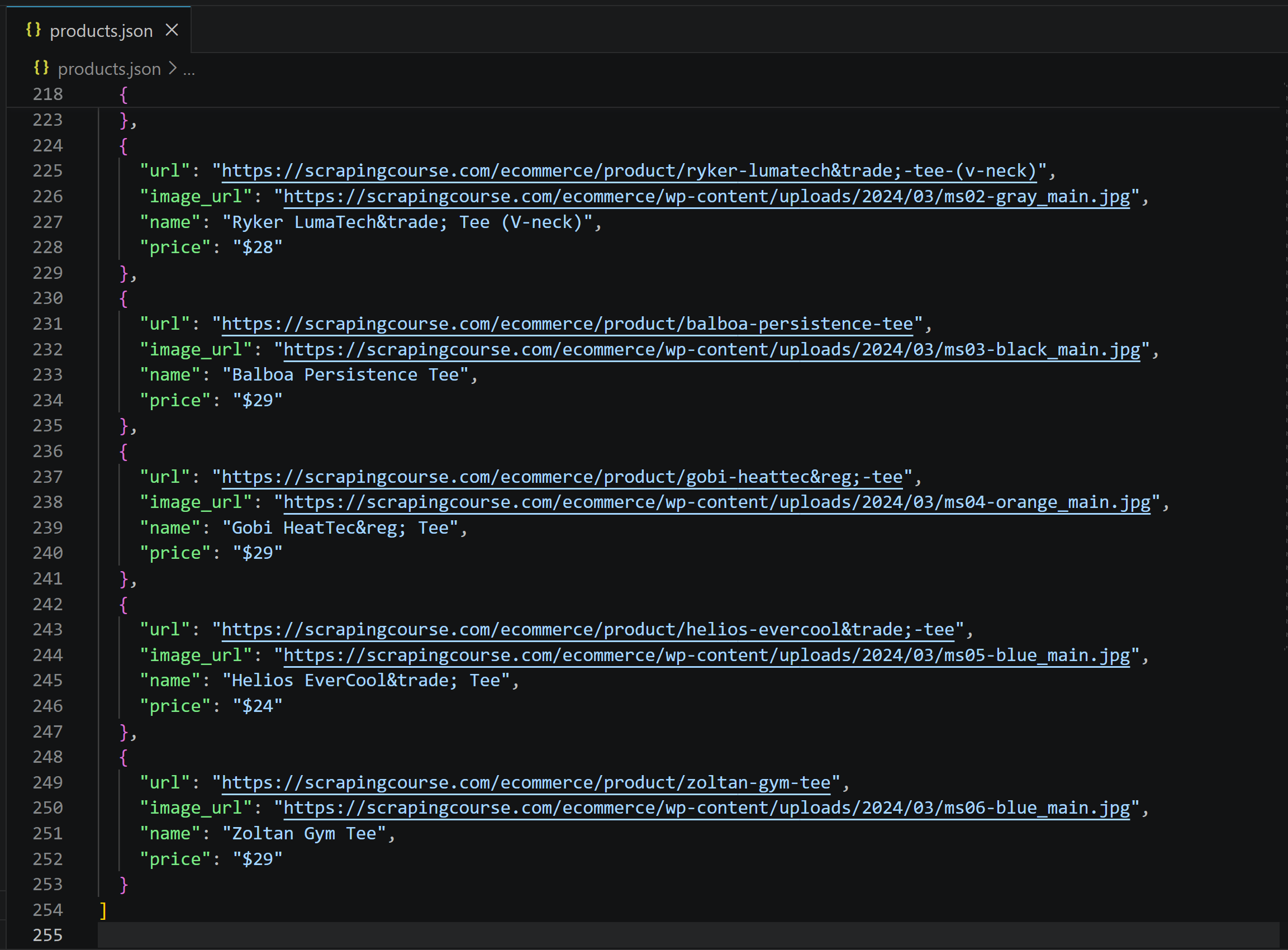Image resolution: width=1288 pixels, height=950 pixels.
Task: Click line number 242 in the gutter
Action: tap(47, 605)
